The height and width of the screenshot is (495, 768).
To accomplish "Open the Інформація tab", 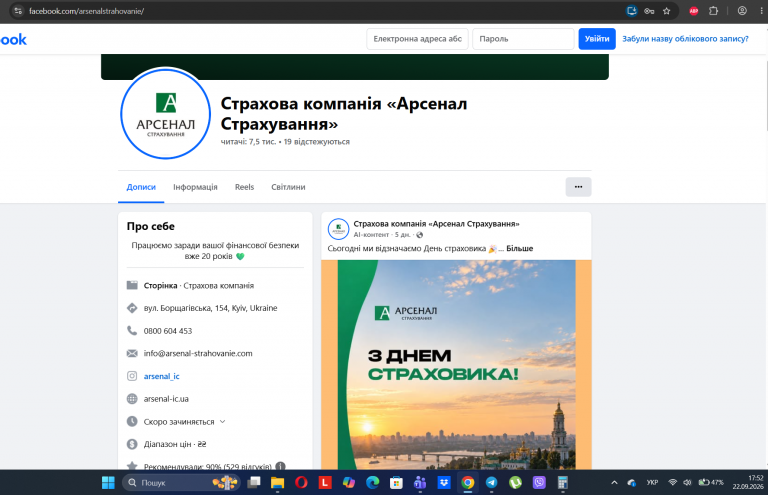I will tap(195, 187).
